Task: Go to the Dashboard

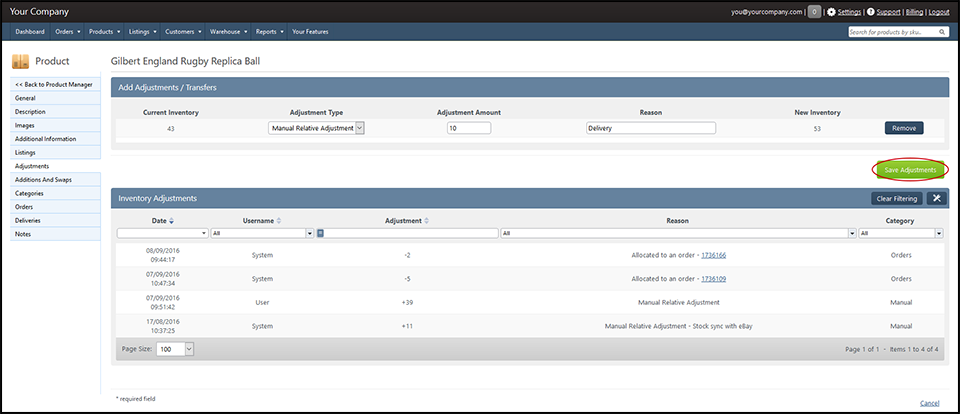Action: 30,32
